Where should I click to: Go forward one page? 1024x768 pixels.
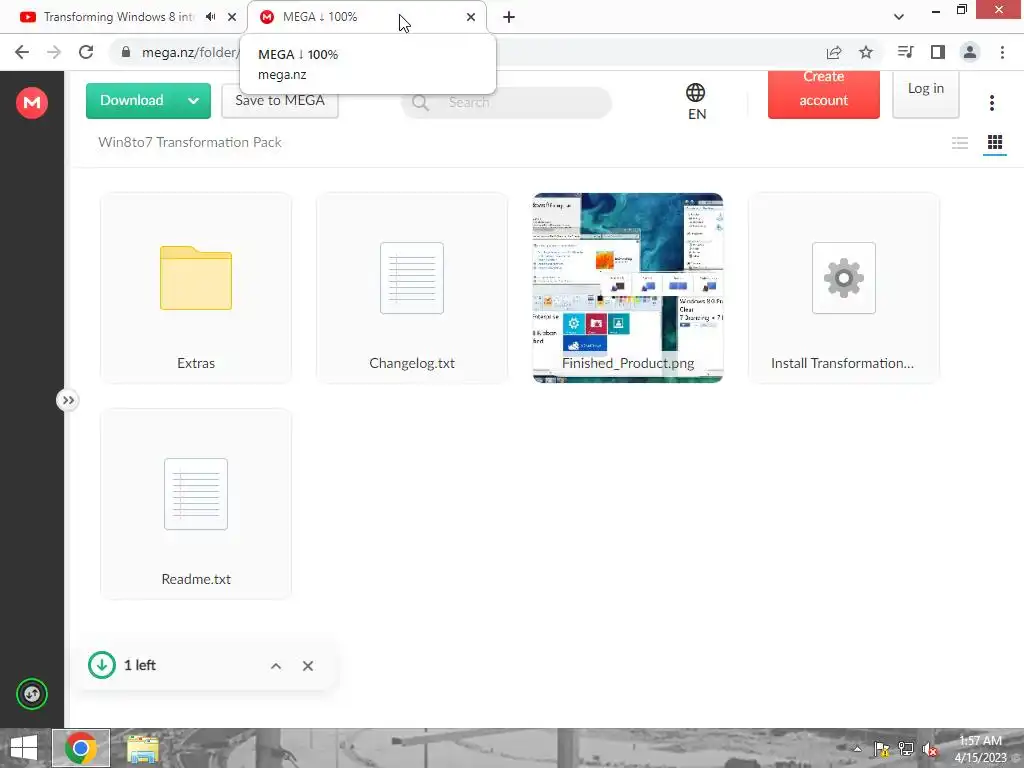(54, 52)
